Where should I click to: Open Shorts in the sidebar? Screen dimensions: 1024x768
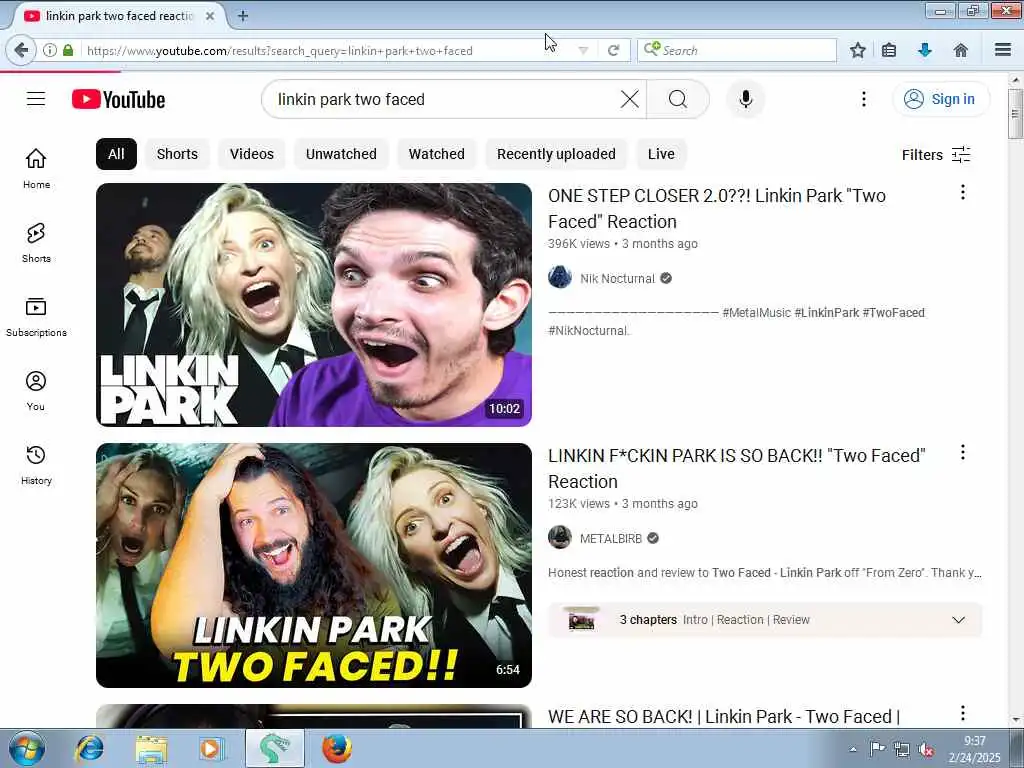point(36,242)
